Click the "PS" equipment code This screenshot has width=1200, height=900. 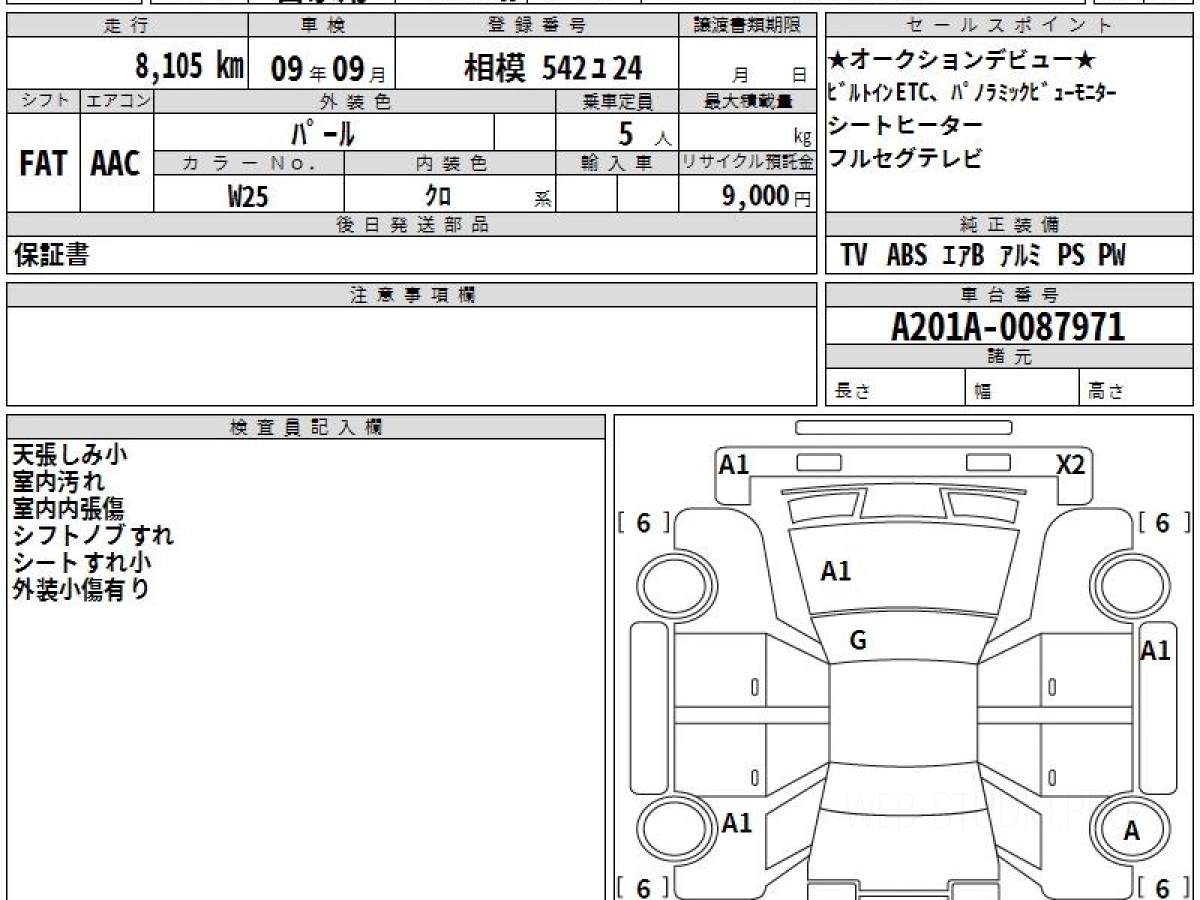click(x=1071, y=255)
